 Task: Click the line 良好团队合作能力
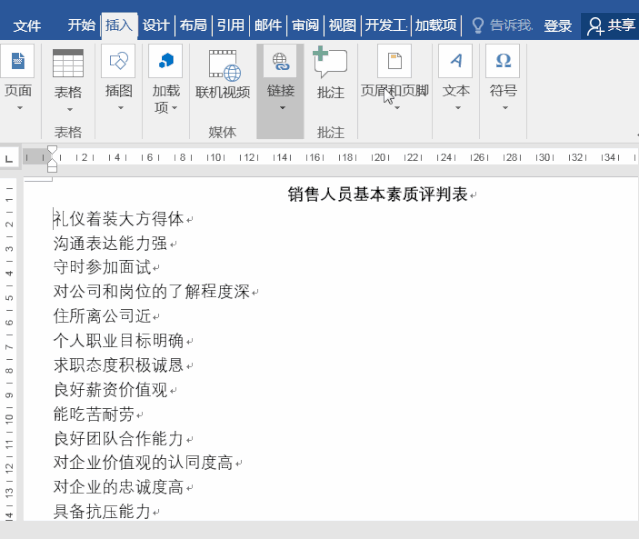coord(119,439)
